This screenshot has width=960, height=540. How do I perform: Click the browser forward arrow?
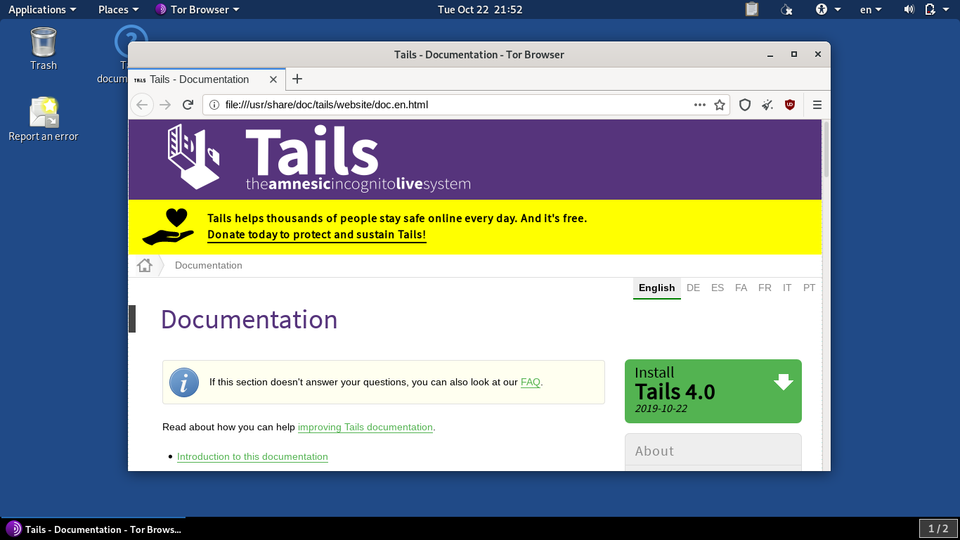[165, 105]
